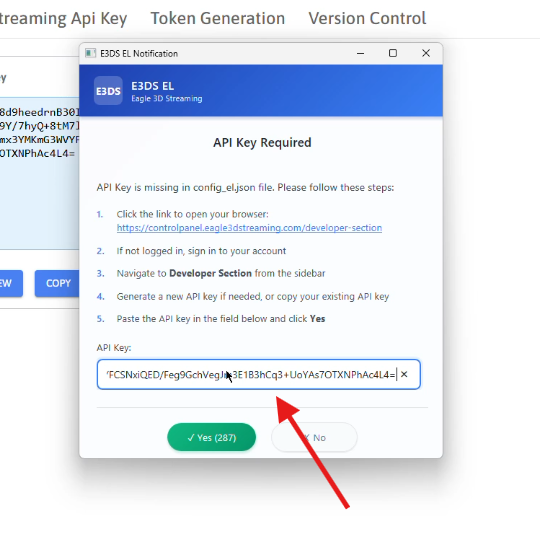Screen dimensions: 540x558
Task: Decline using the No button
Action: tap(314, 437)
